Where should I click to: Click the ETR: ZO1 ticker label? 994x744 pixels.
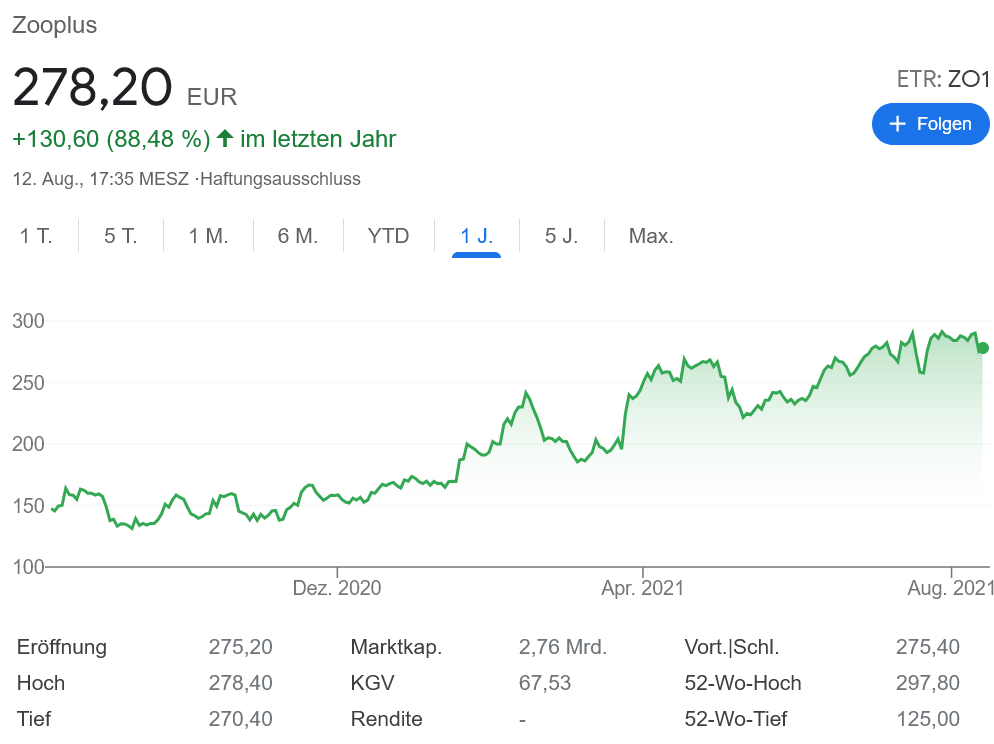point(942,80)
